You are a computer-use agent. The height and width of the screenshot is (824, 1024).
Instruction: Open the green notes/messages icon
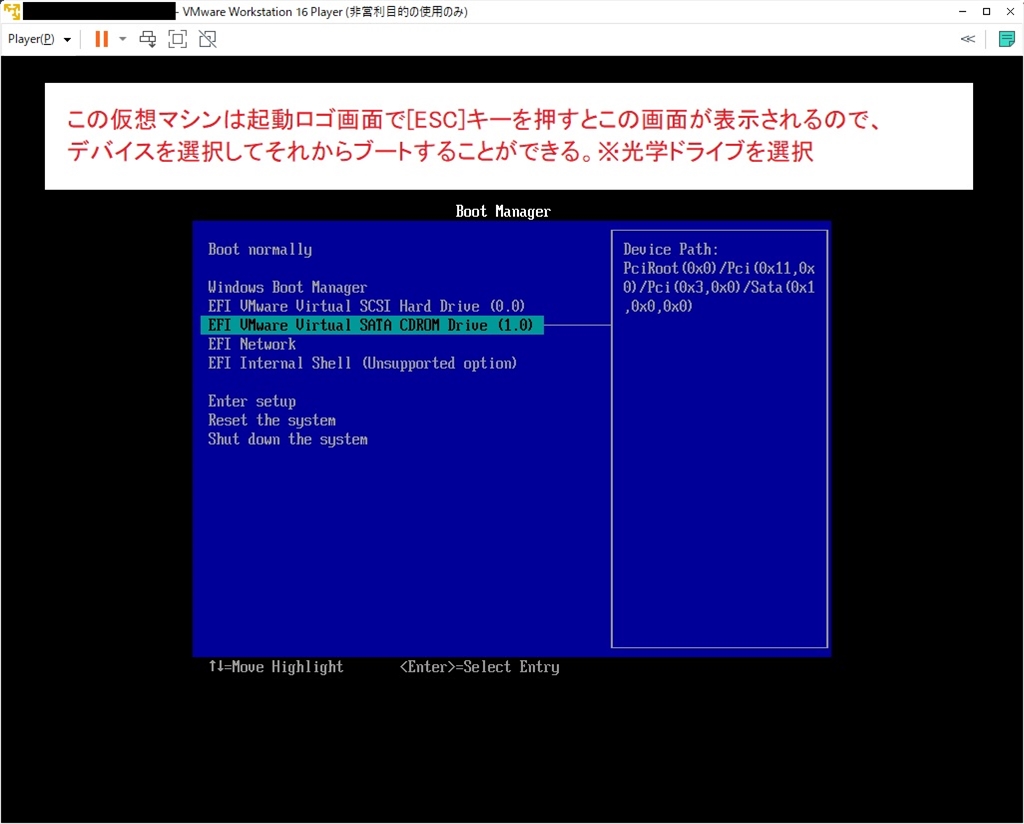[1006, 39]
